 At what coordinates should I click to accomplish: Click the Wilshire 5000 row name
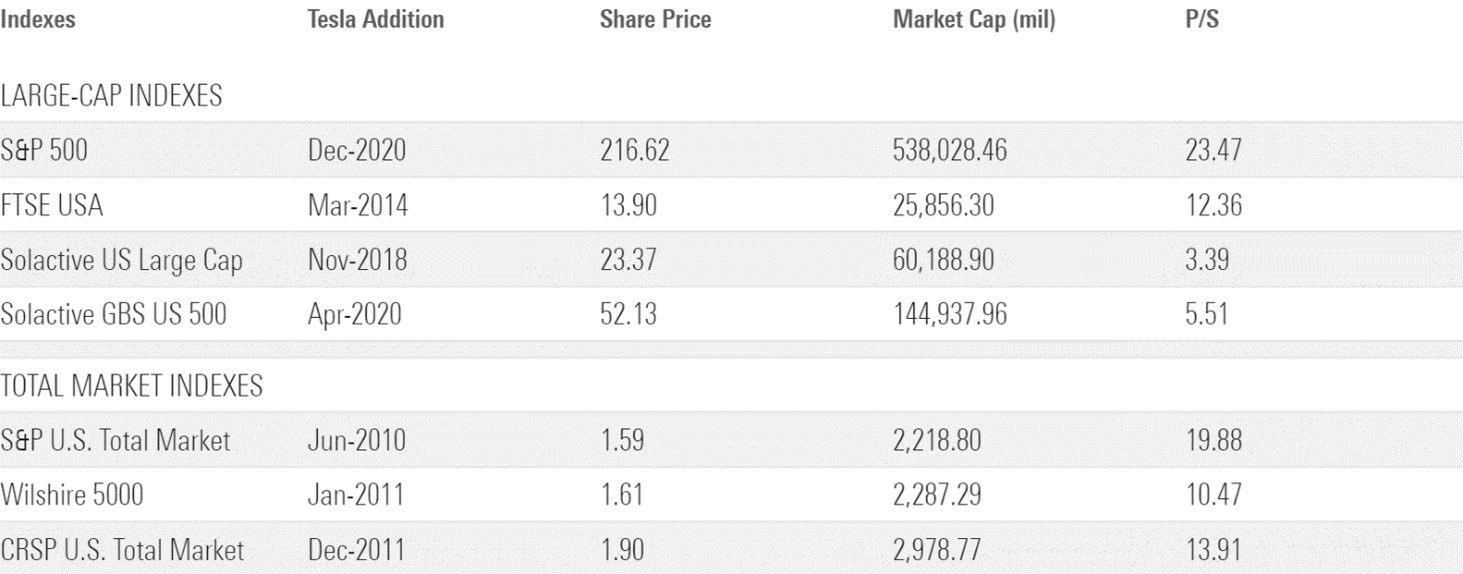point(72,494)
